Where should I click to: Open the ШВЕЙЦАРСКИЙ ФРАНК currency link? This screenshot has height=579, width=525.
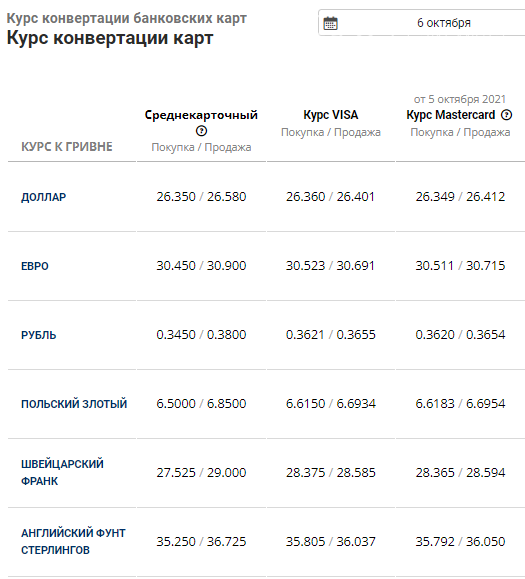[62, 473]
